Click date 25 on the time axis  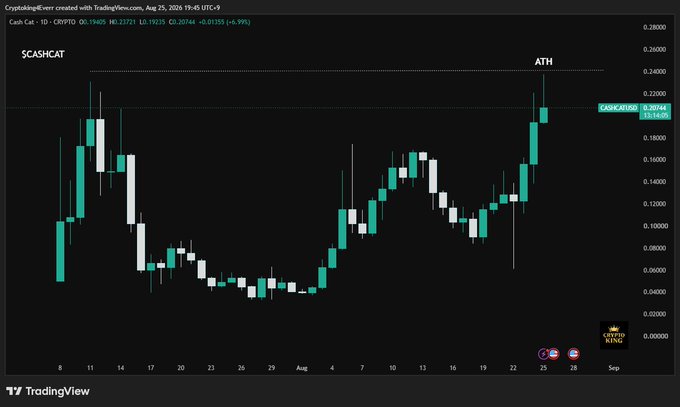[543, 368]
